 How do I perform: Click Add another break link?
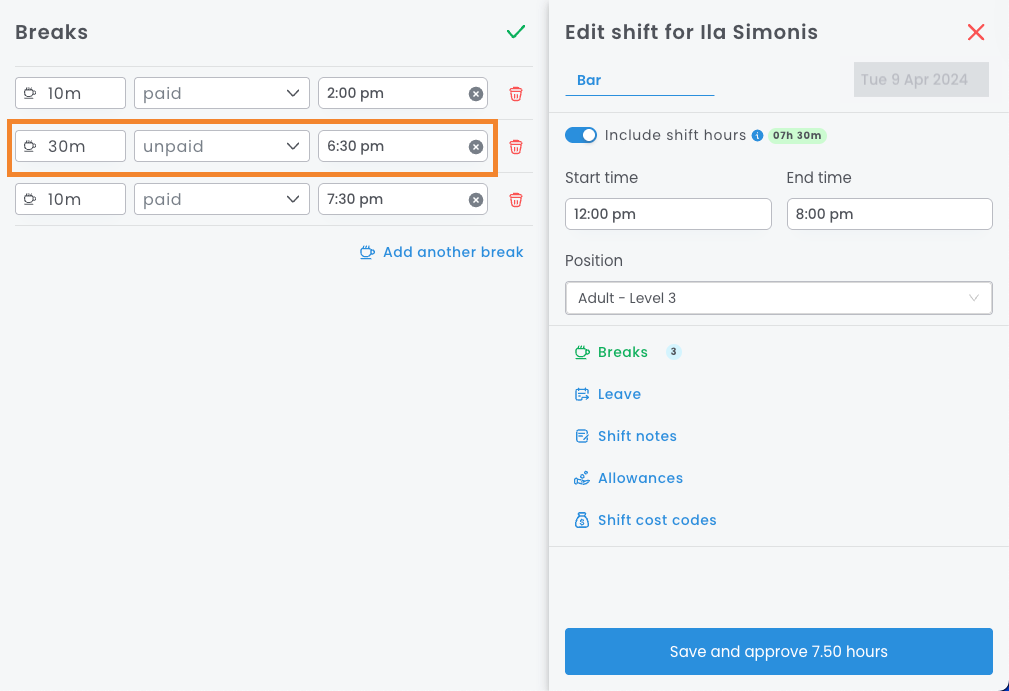click(452, 252)
